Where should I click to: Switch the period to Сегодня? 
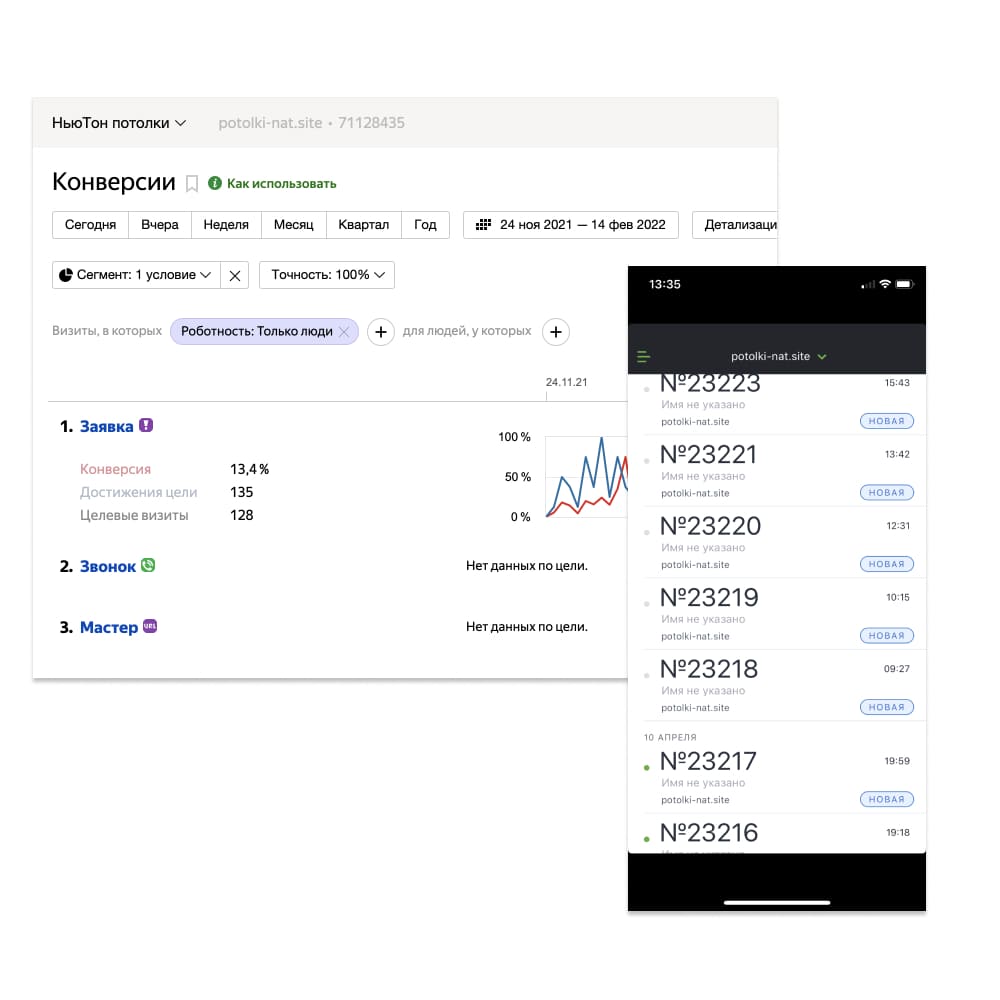click(x=90, y=225)
